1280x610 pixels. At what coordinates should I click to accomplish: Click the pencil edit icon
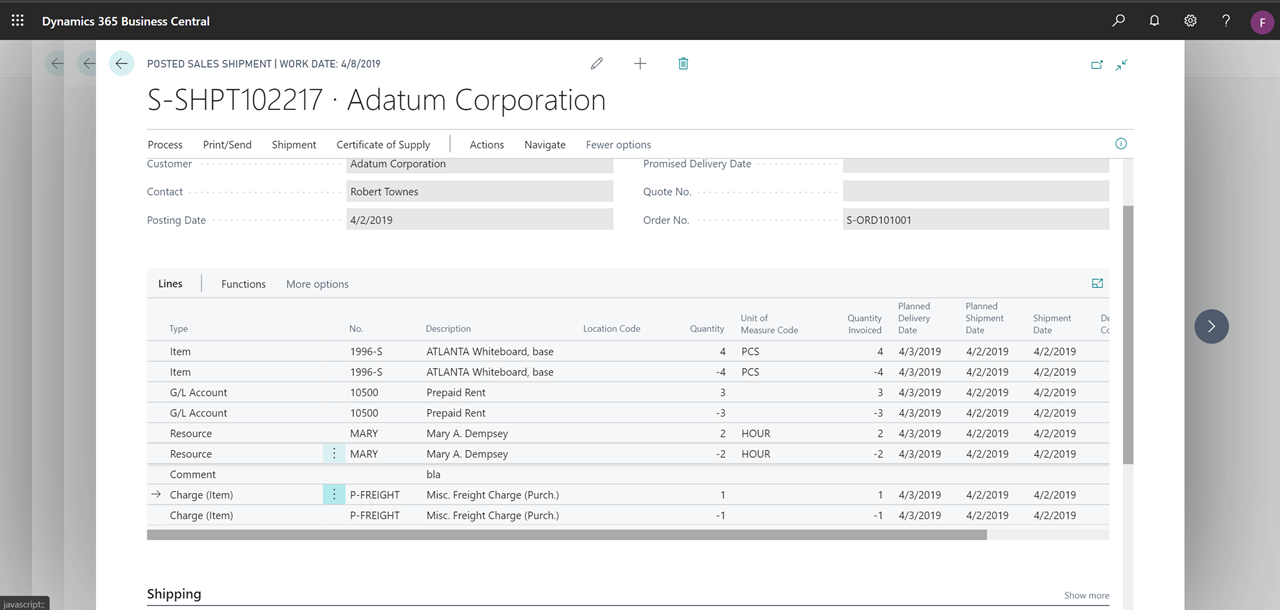(x=597, y=63)
